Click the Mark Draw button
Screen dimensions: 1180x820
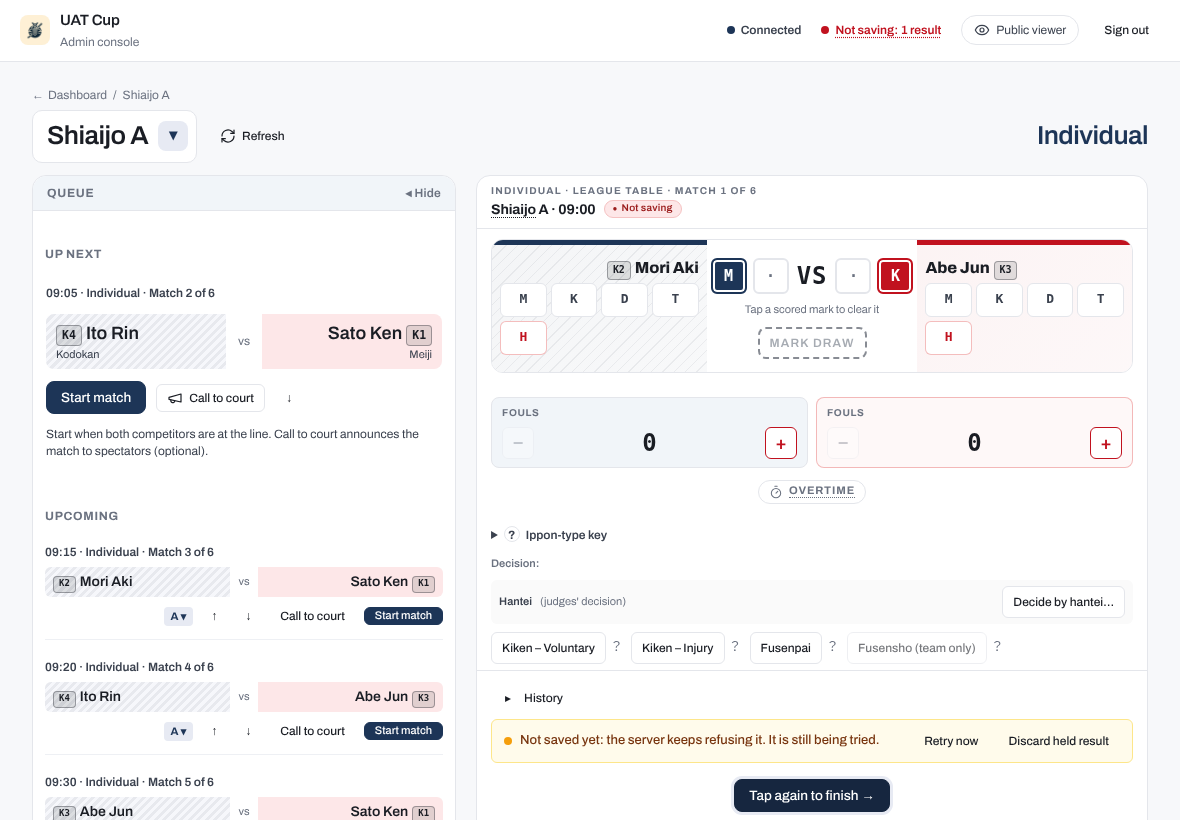[812, 343]
